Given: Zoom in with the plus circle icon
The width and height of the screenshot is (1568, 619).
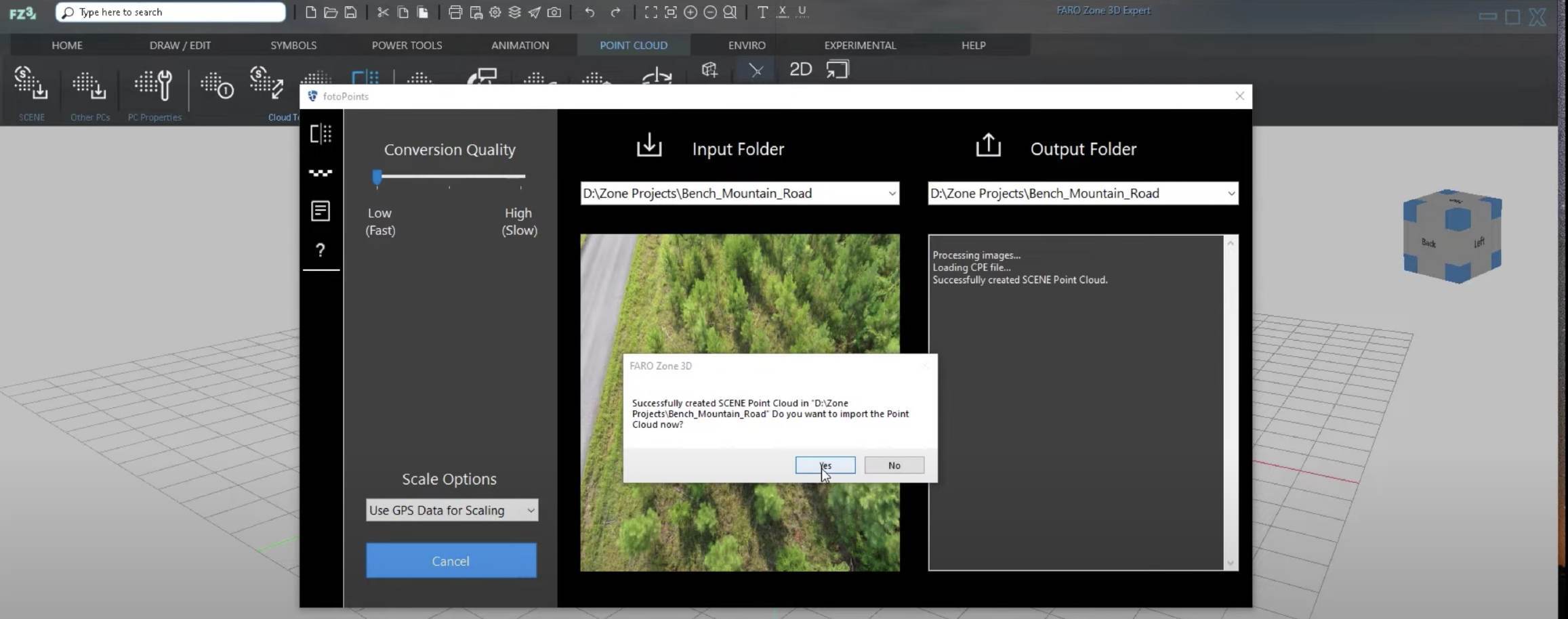Looking at the screenshot, I should click(x=690, y=12).
